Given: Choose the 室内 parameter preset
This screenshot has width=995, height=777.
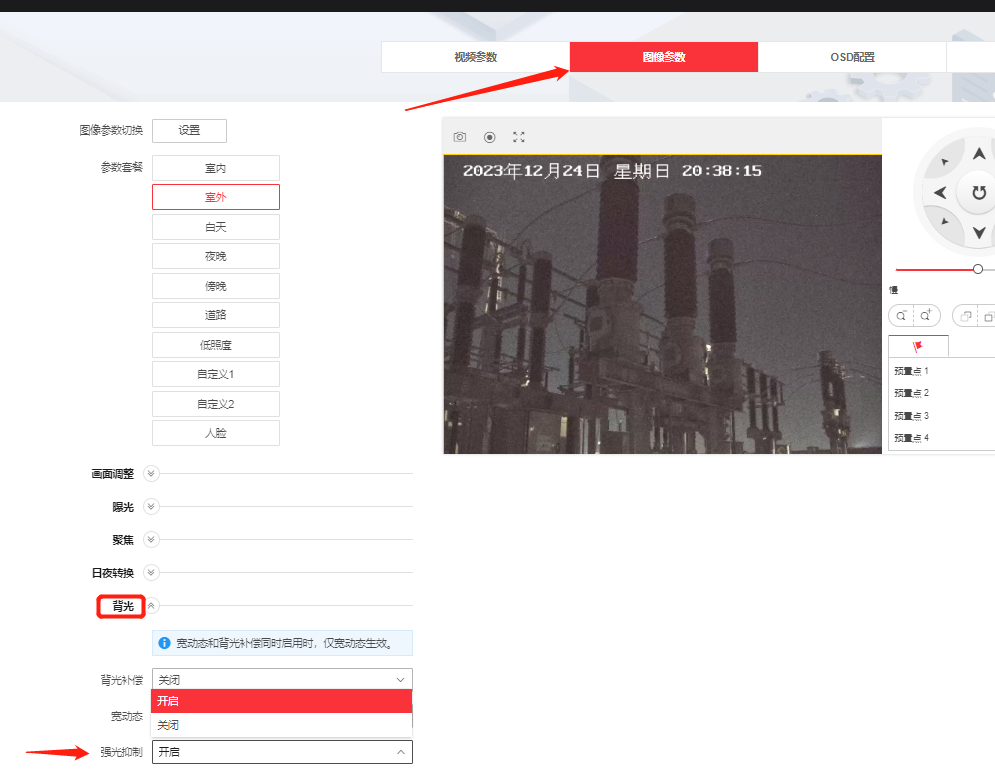Looking at the screenshot, I should point(216,168).
